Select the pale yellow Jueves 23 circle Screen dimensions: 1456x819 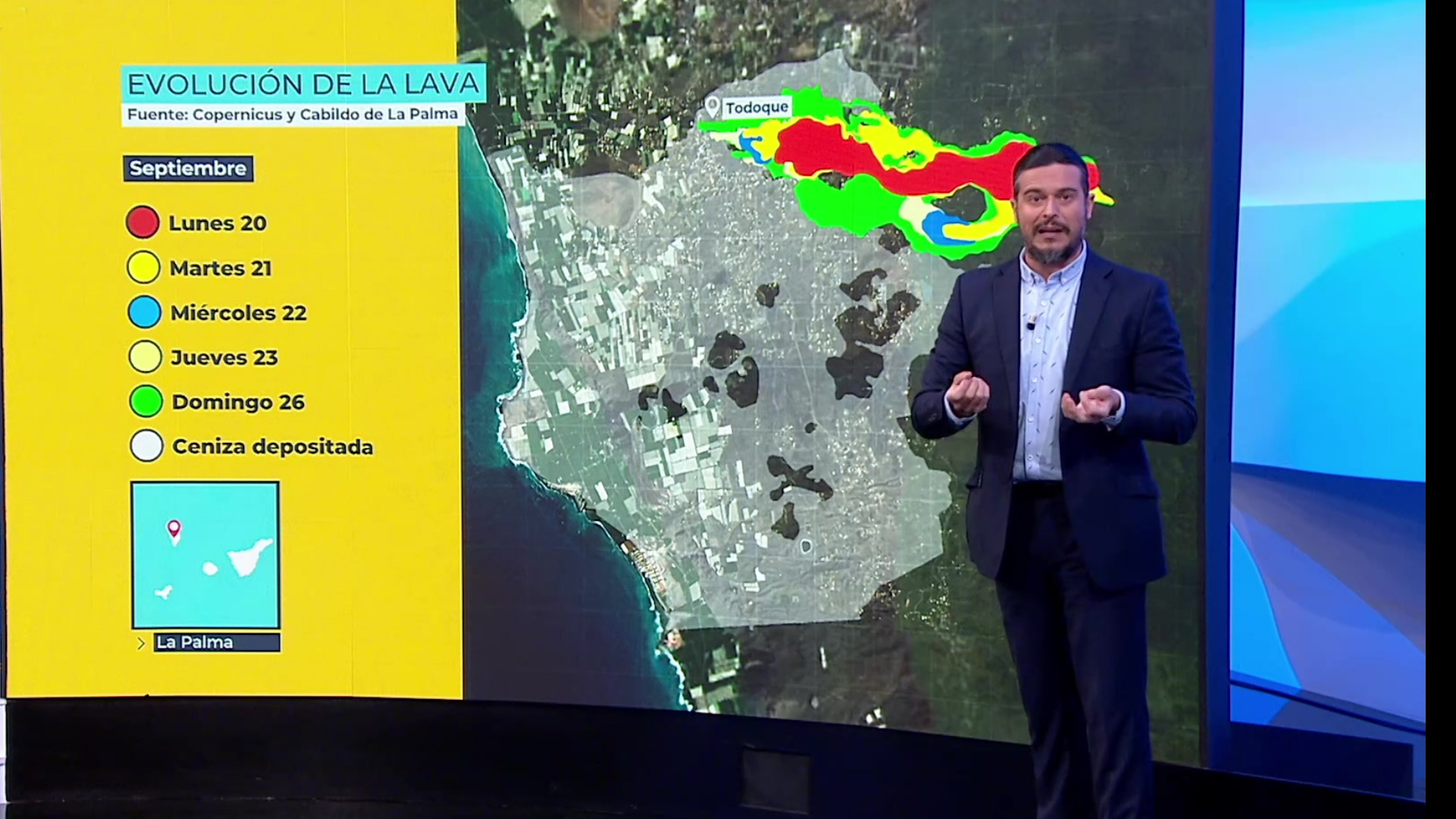pos(145,357)
